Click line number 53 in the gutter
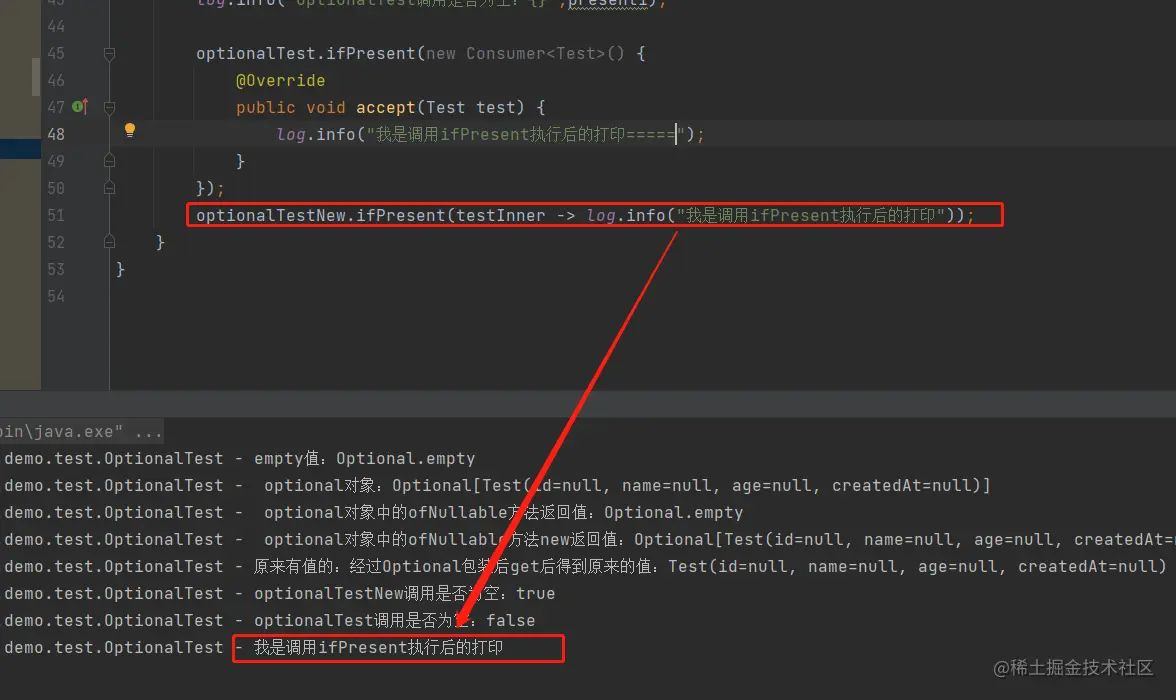The image size is (1176, 700). tap(56, 269)
